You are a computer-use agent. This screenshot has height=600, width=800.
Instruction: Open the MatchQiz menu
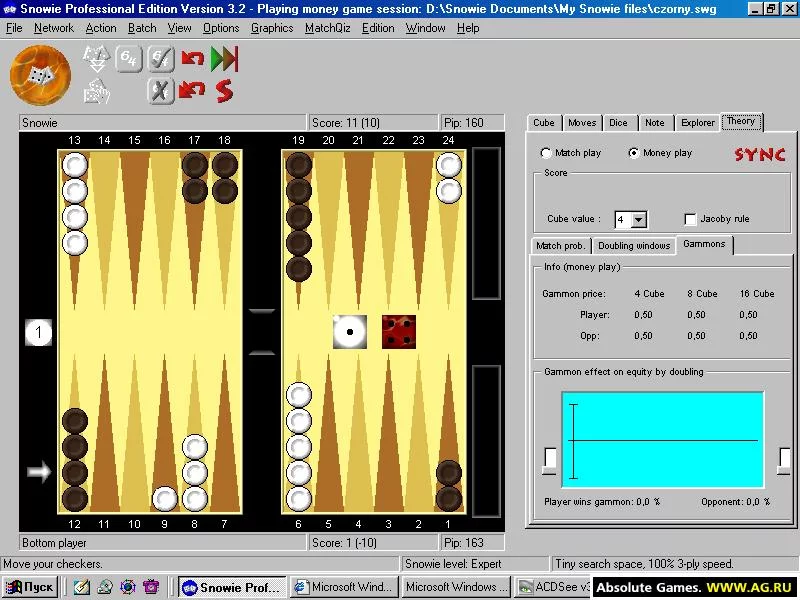tap(328, 28)
